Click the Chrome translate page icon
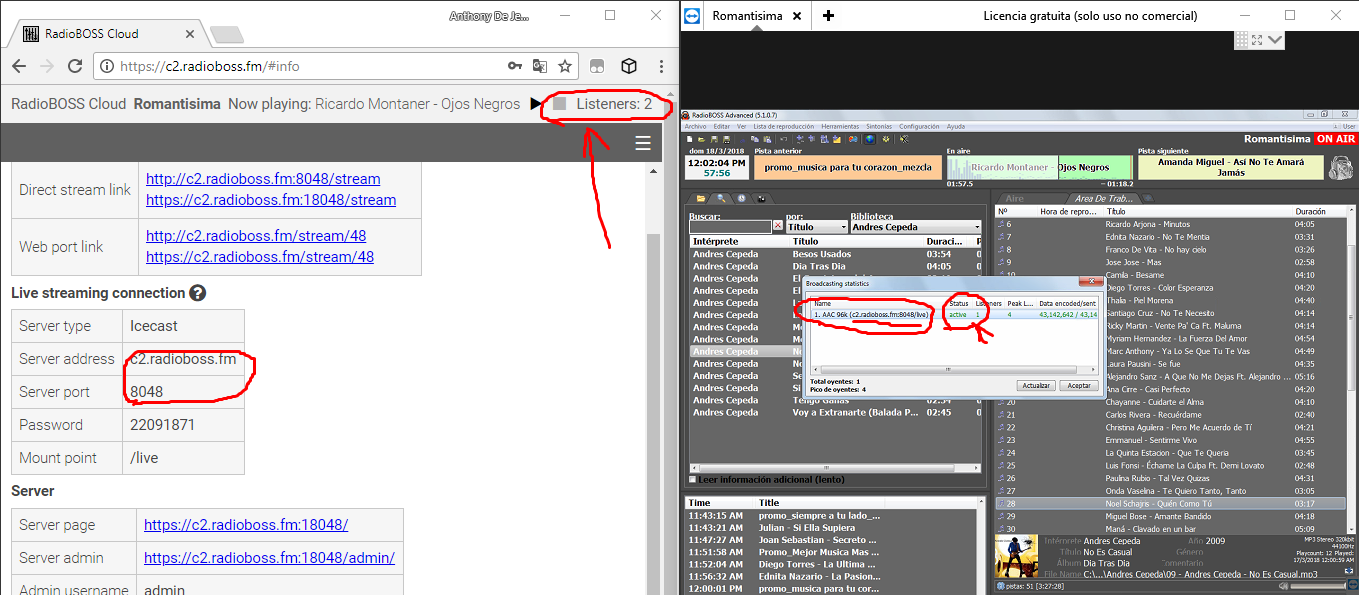The width and height of the screenshot is (1359, 595). 540,66
